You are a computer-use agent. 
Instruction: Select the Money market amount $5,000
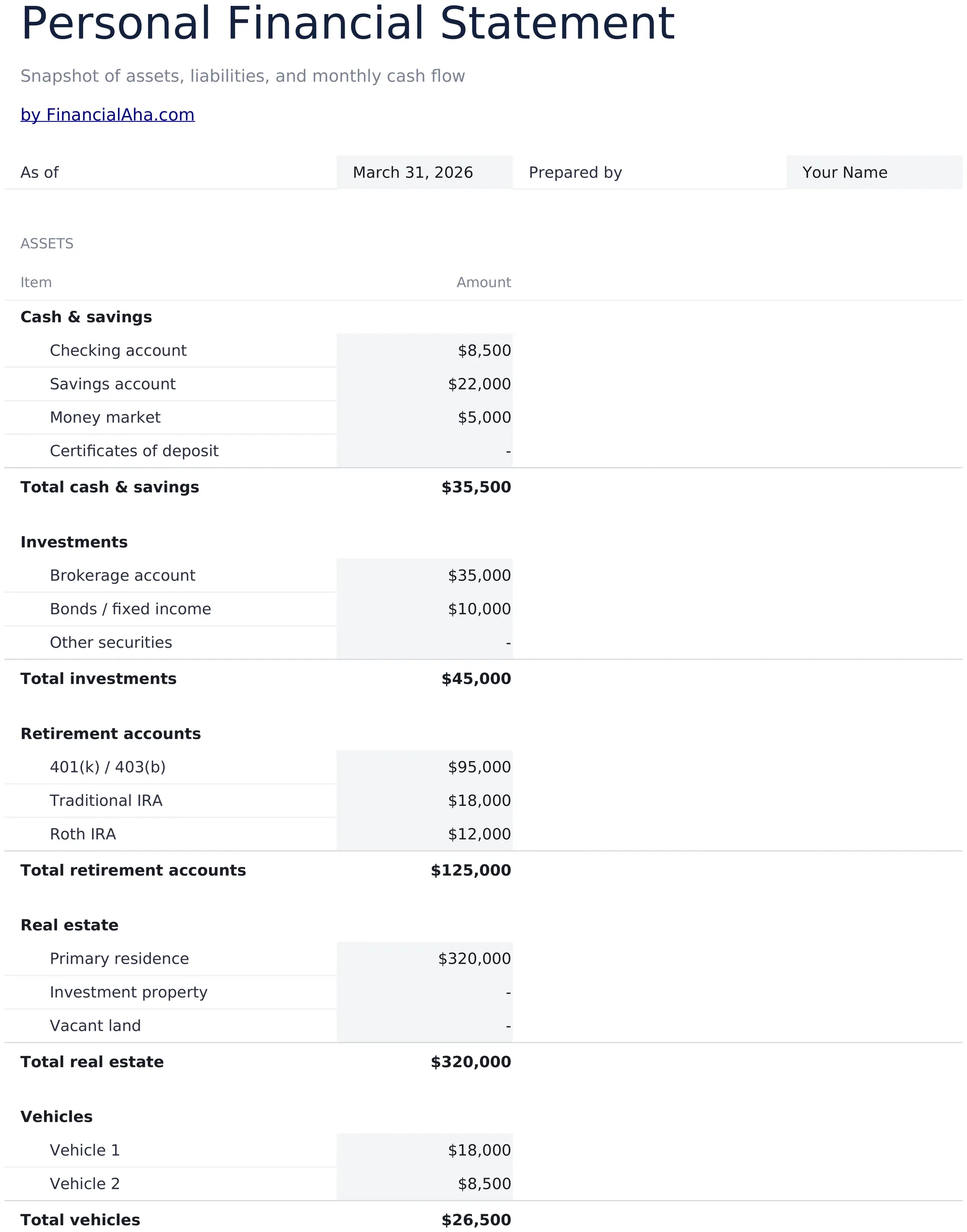point(425,417)
